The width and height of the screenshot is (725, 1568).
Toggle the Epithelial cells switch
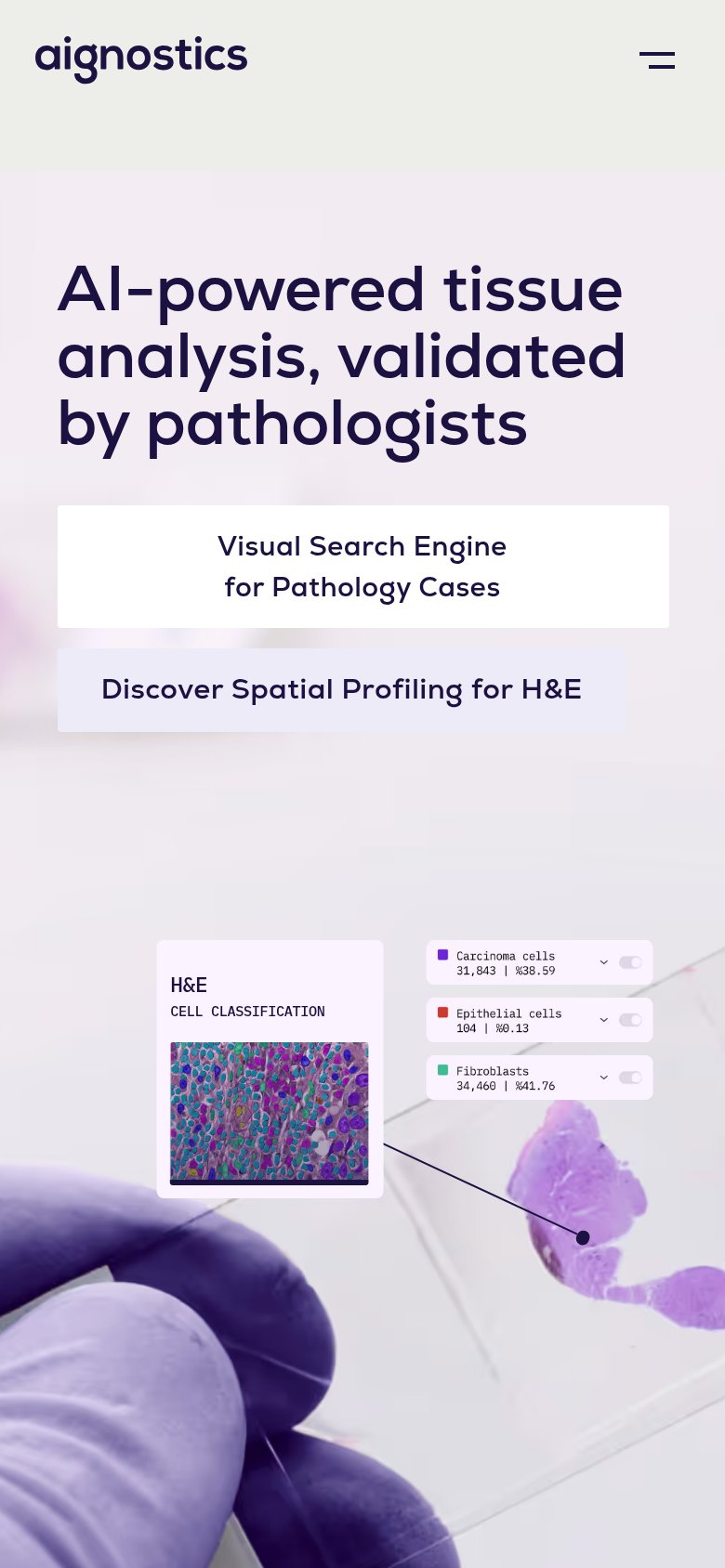point(630,1020)
